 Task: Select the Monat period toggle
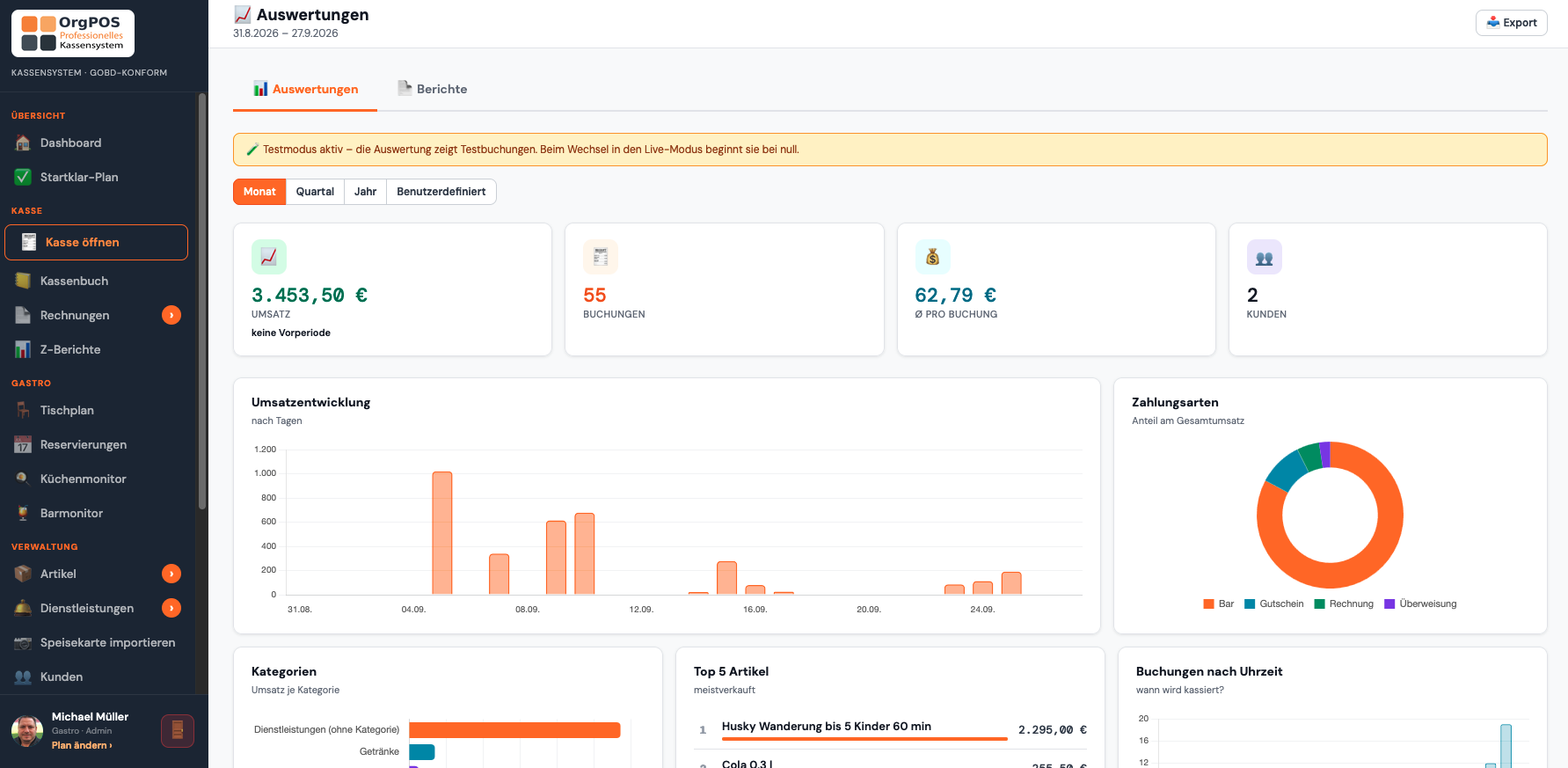(x=259, y=192)
